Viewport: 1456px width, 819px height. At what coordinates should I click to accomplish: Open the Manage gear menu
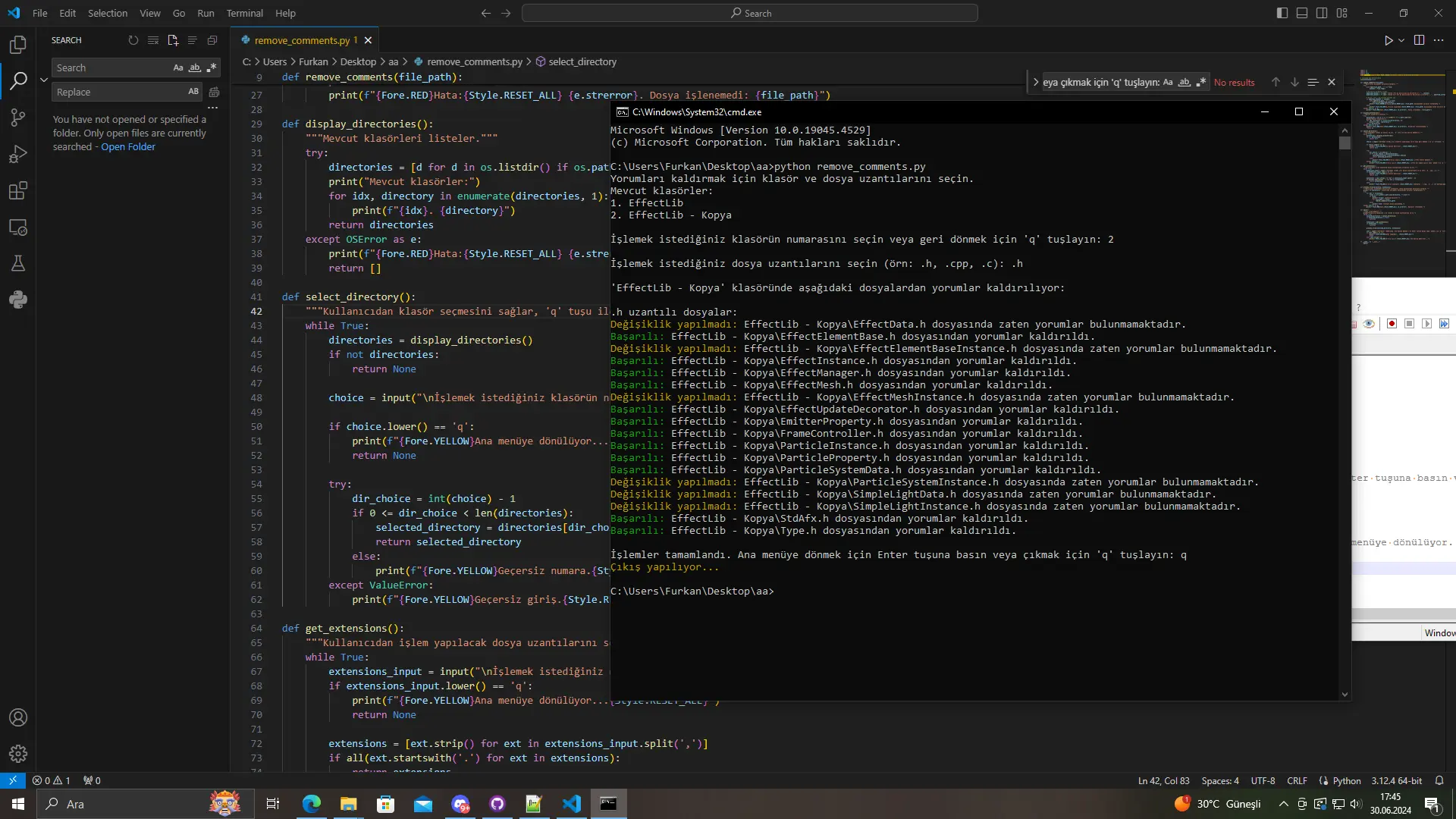[18, 754]
